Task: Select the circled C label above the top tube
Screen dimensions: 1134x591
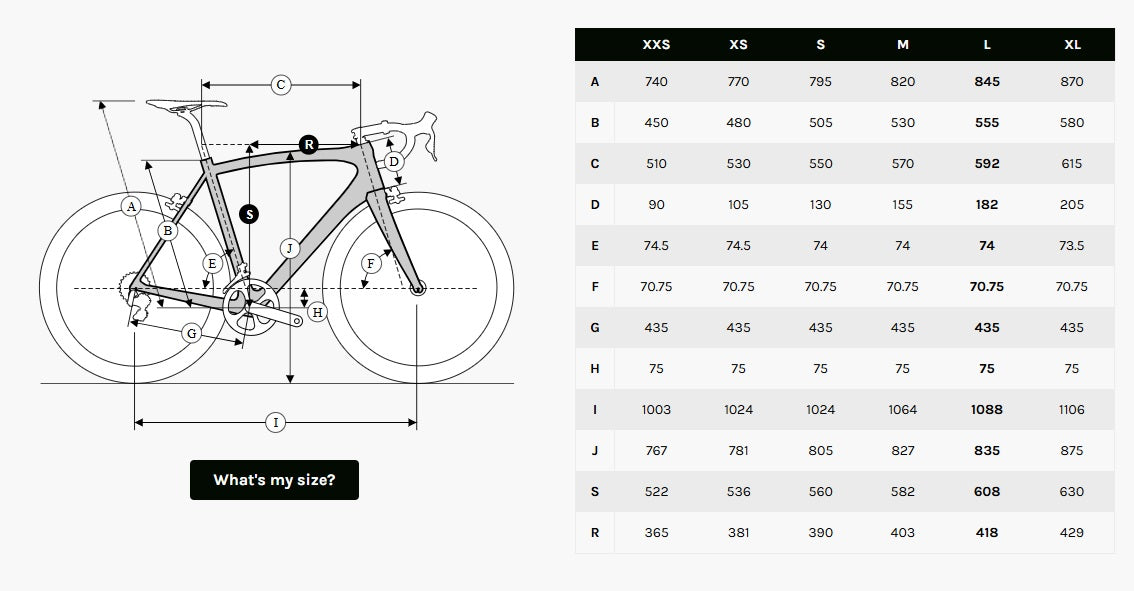Action: point(281,85)
